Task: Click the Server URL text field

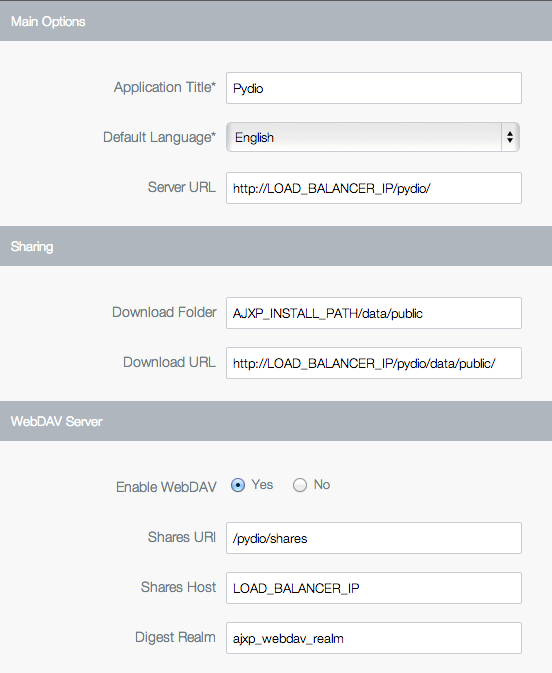Action: pyautogui.click(x=374, y=188)
